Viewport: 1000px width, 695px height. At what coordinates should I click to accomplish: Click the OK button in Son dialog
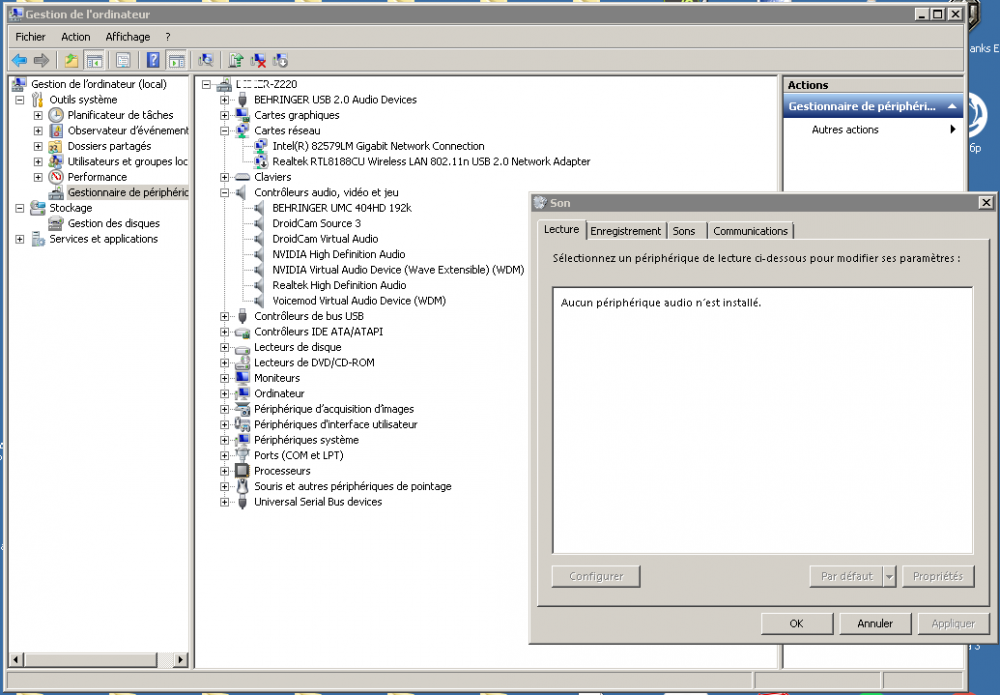pos(796,623)
